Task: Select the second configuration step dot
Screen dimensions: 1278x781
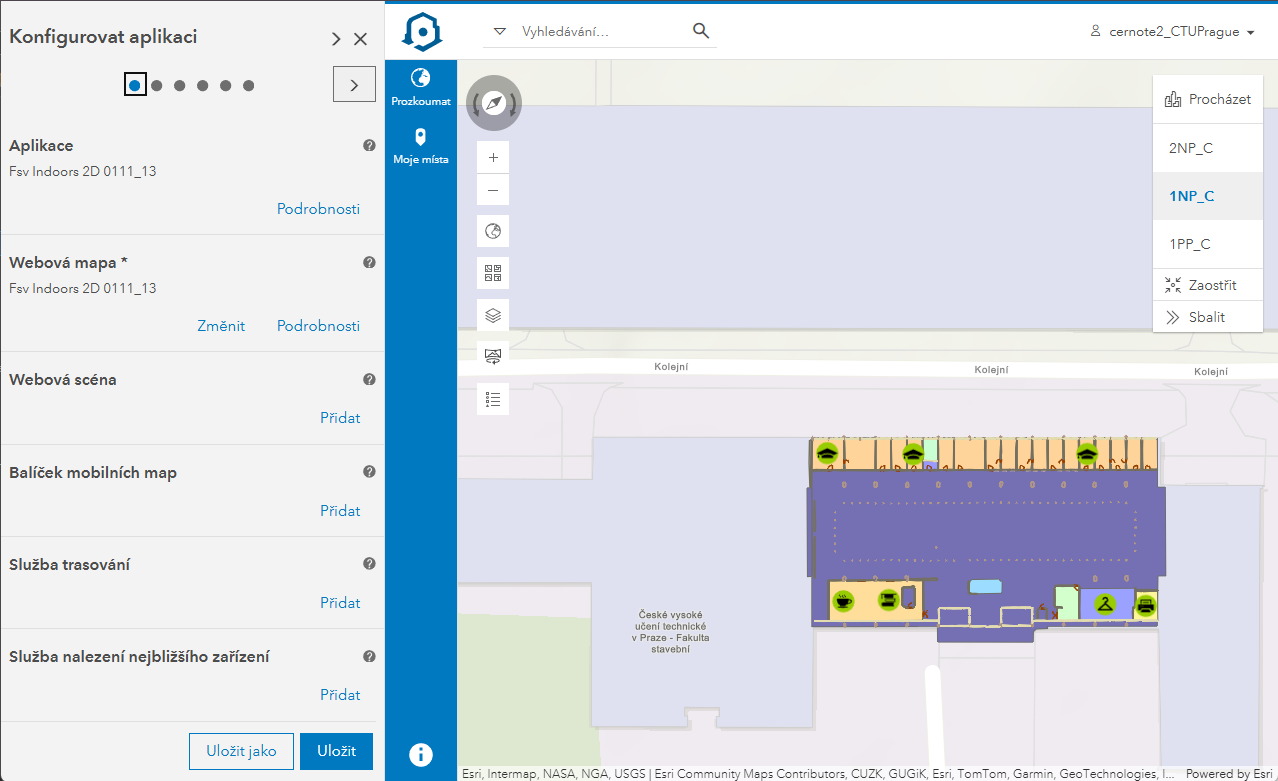Action: [157, 85]
